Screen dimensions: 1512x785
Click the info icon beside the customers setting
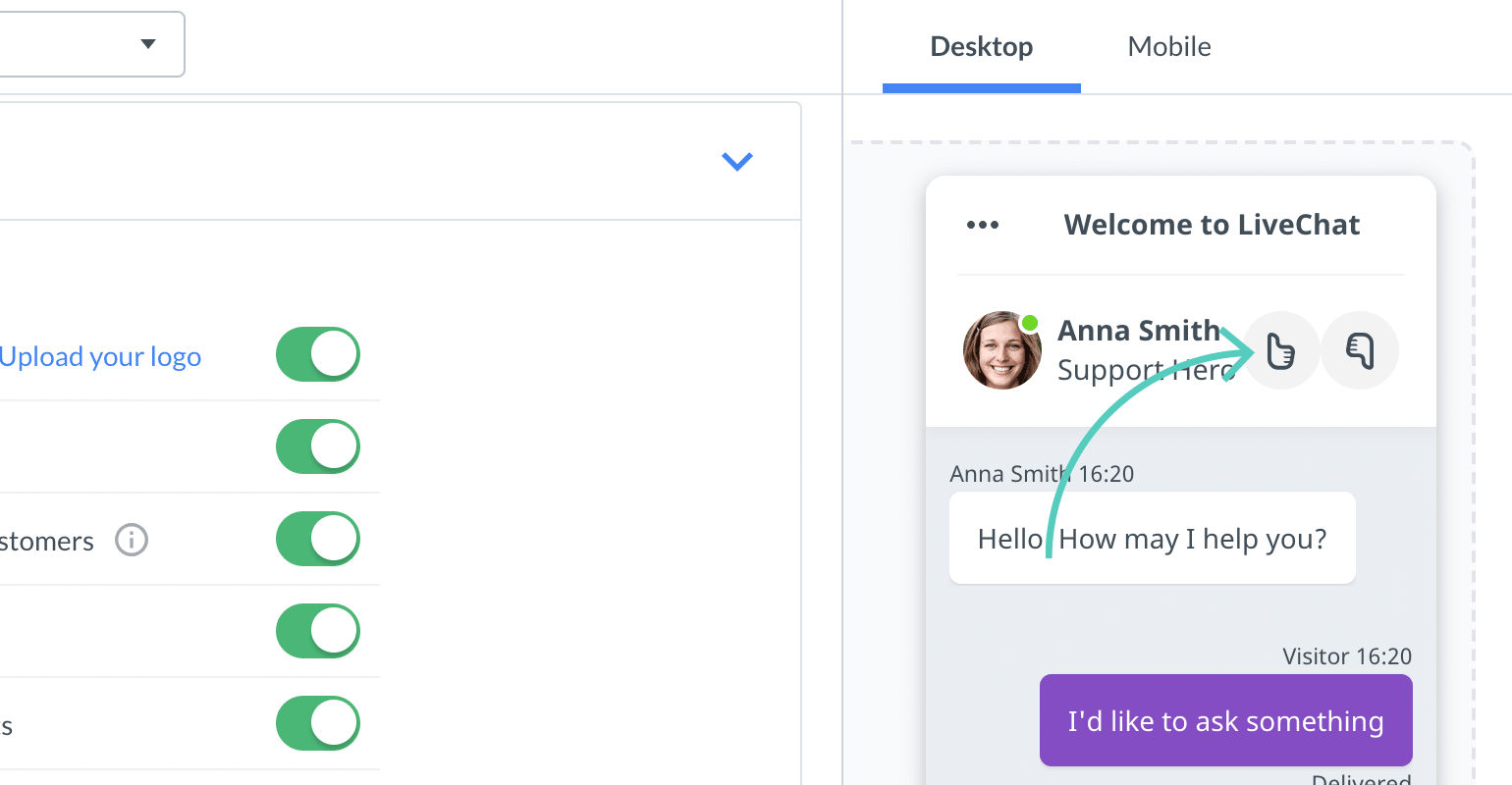(131, 540)
